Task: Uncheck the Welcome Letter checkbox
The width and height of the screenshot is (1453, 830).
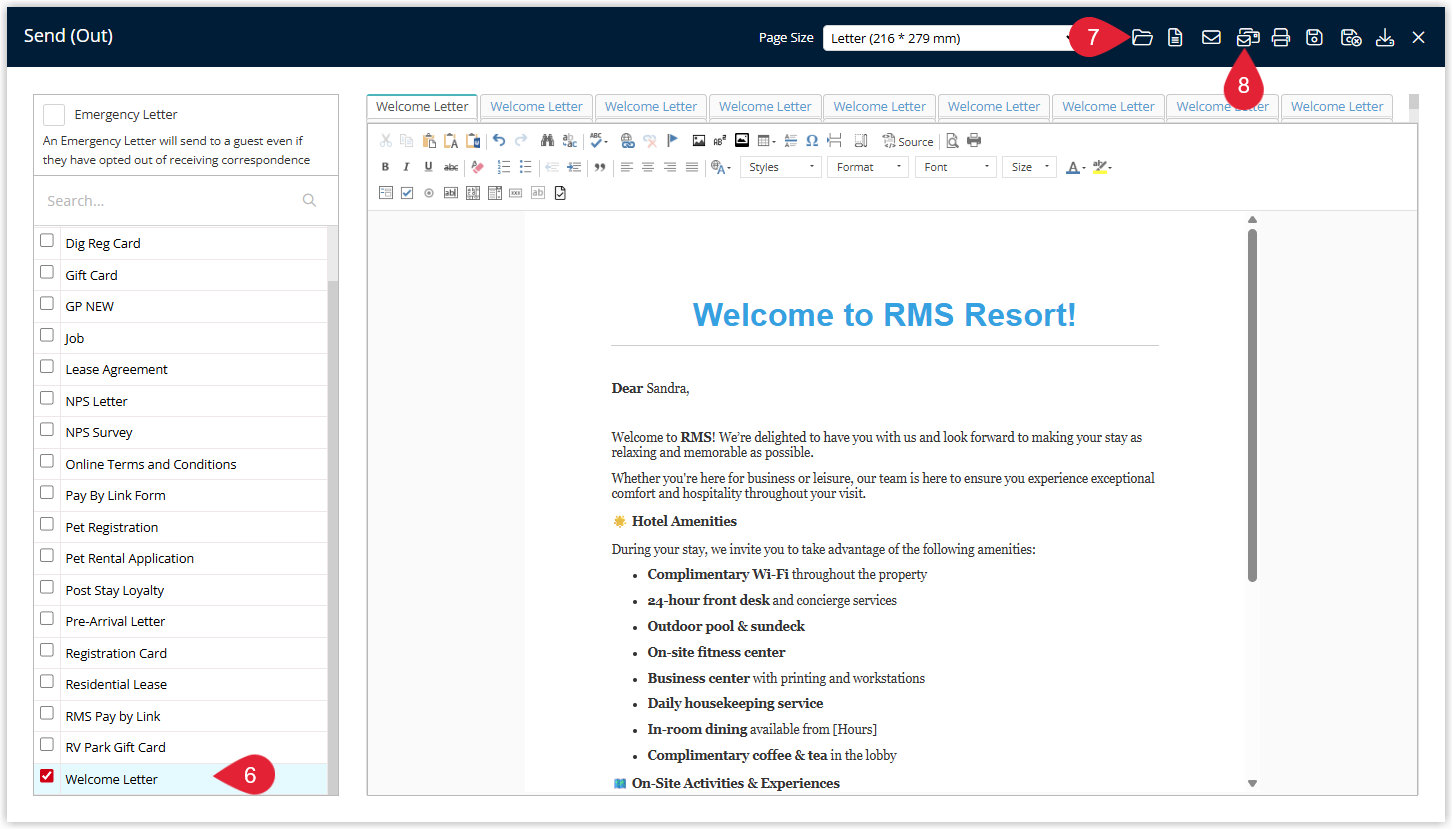Action: click(x=47, y=776)
